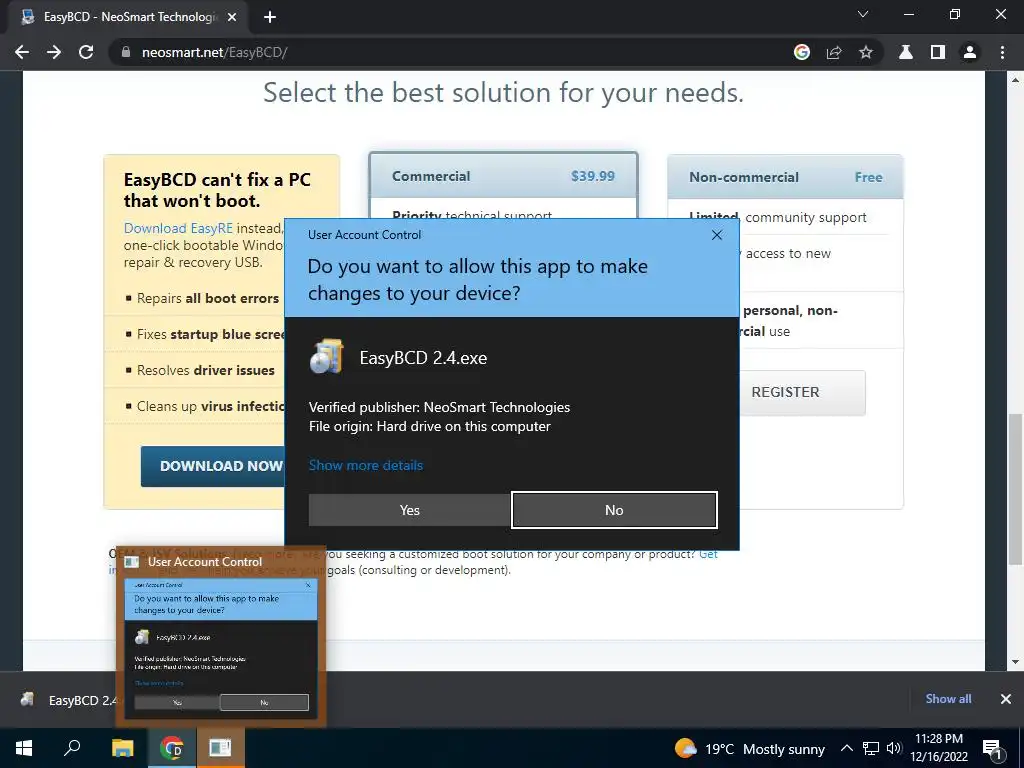1024x768 pixels.
Task: Click the address bar URL field
Action: tap(457, 52)
